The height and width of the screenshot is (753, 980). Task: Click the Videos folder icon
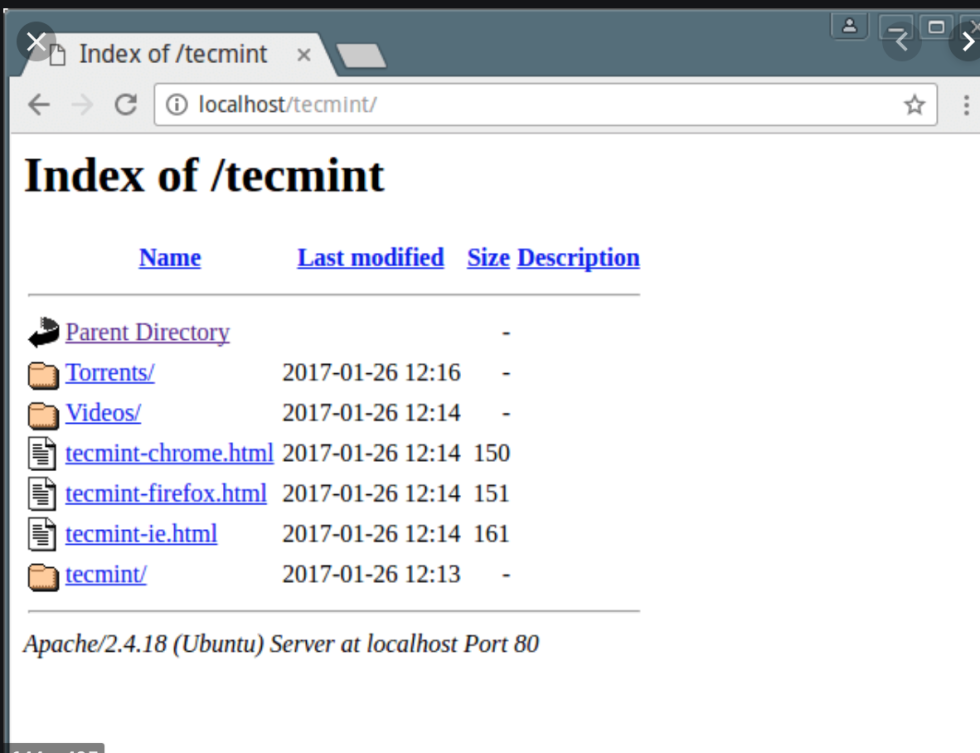(43, 414)
